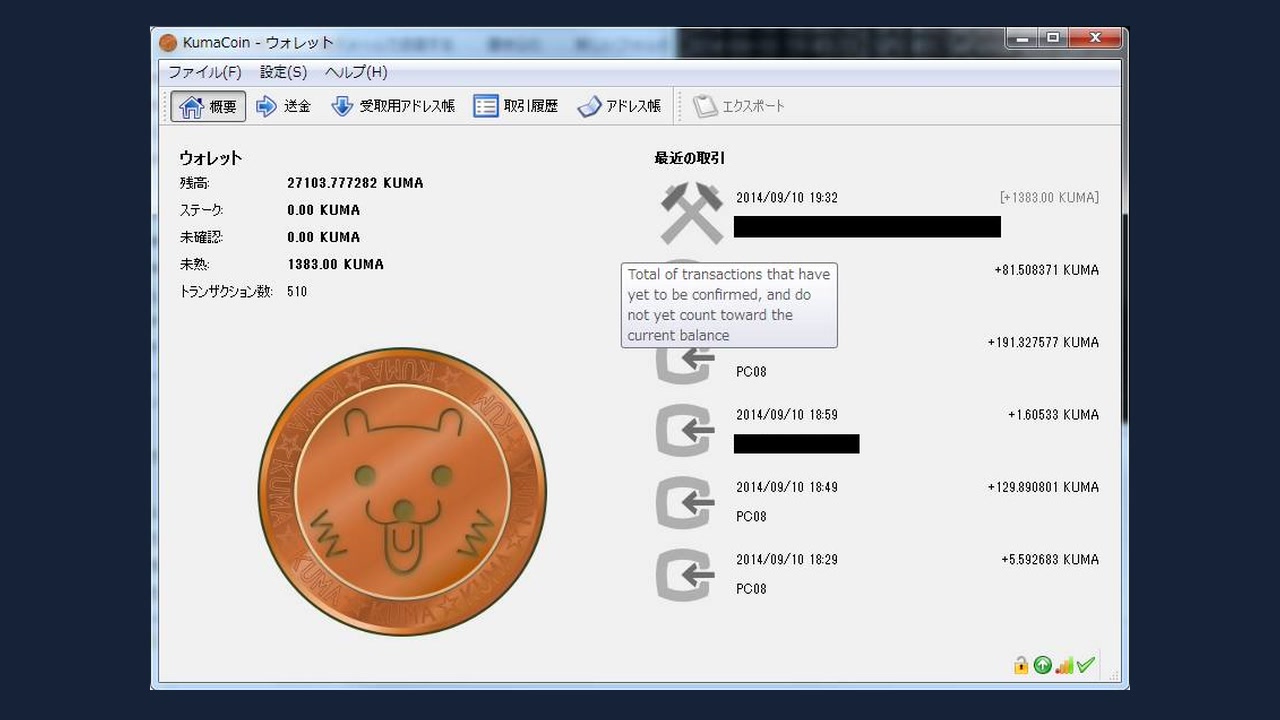This screenshot has height=720, width=1280.
Task: Click the wallet lock status icon
Action: pos(1021,665)
